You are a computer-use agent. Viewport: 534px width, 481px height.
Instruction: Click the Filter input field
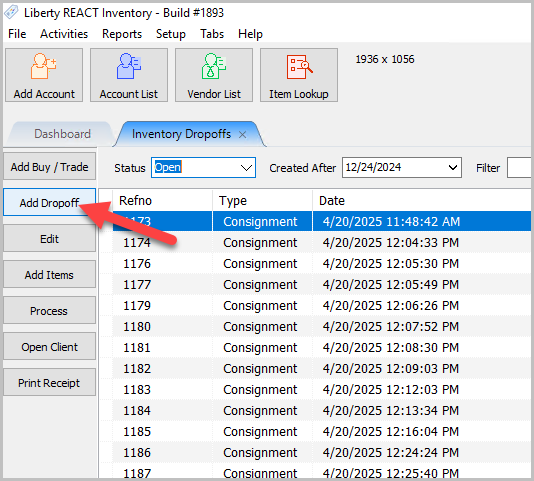tap(520, 168)
